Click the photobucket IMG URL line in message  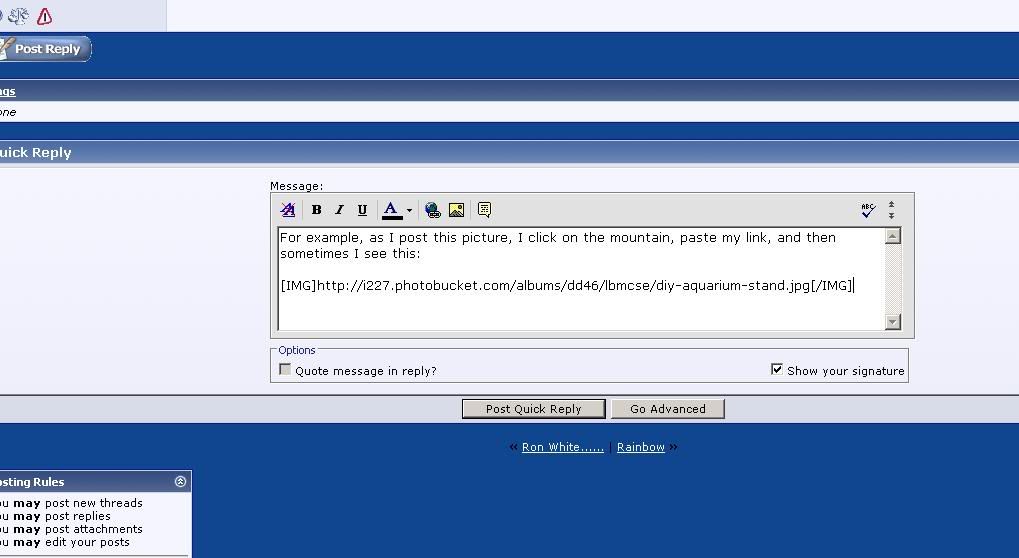click(566, 285)
